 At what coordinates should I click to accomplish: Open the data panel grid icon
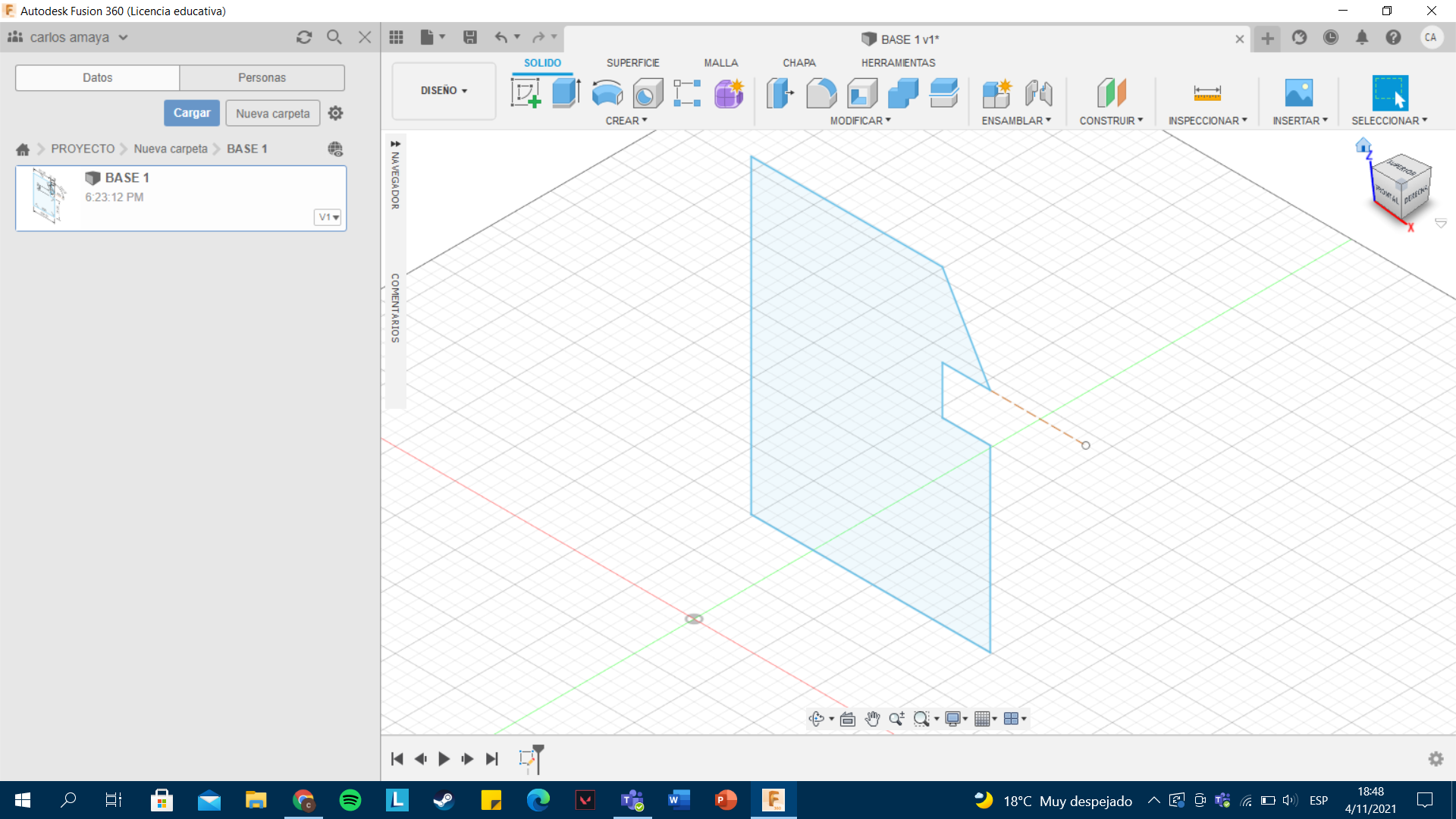click(x=397, y=37)
